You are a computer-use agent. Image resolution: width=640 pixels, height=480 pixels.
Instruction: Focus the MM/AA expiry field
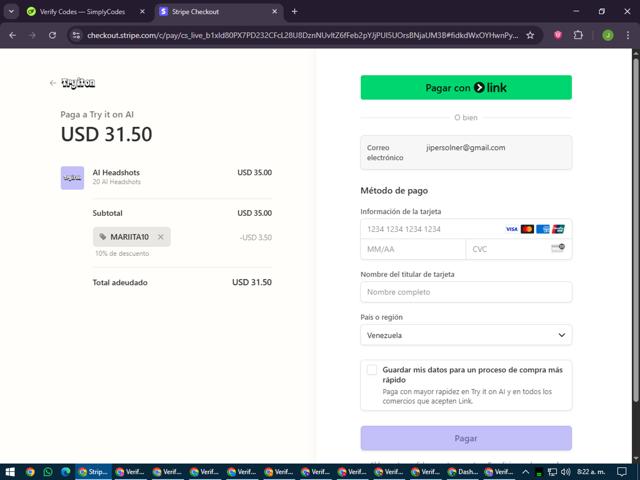[413, 249]
